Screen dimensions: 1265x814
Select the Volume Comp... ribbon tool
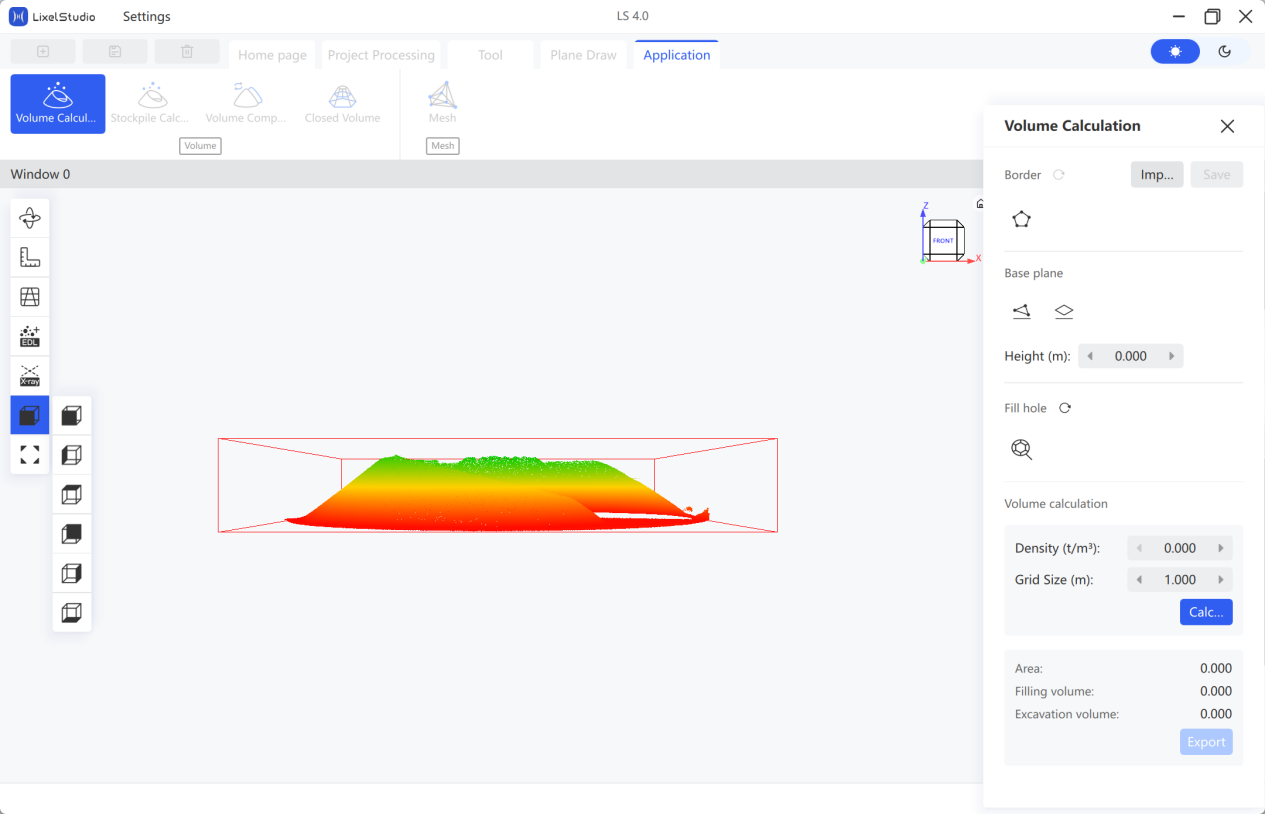pyautogui.click(x=246, y=104)
